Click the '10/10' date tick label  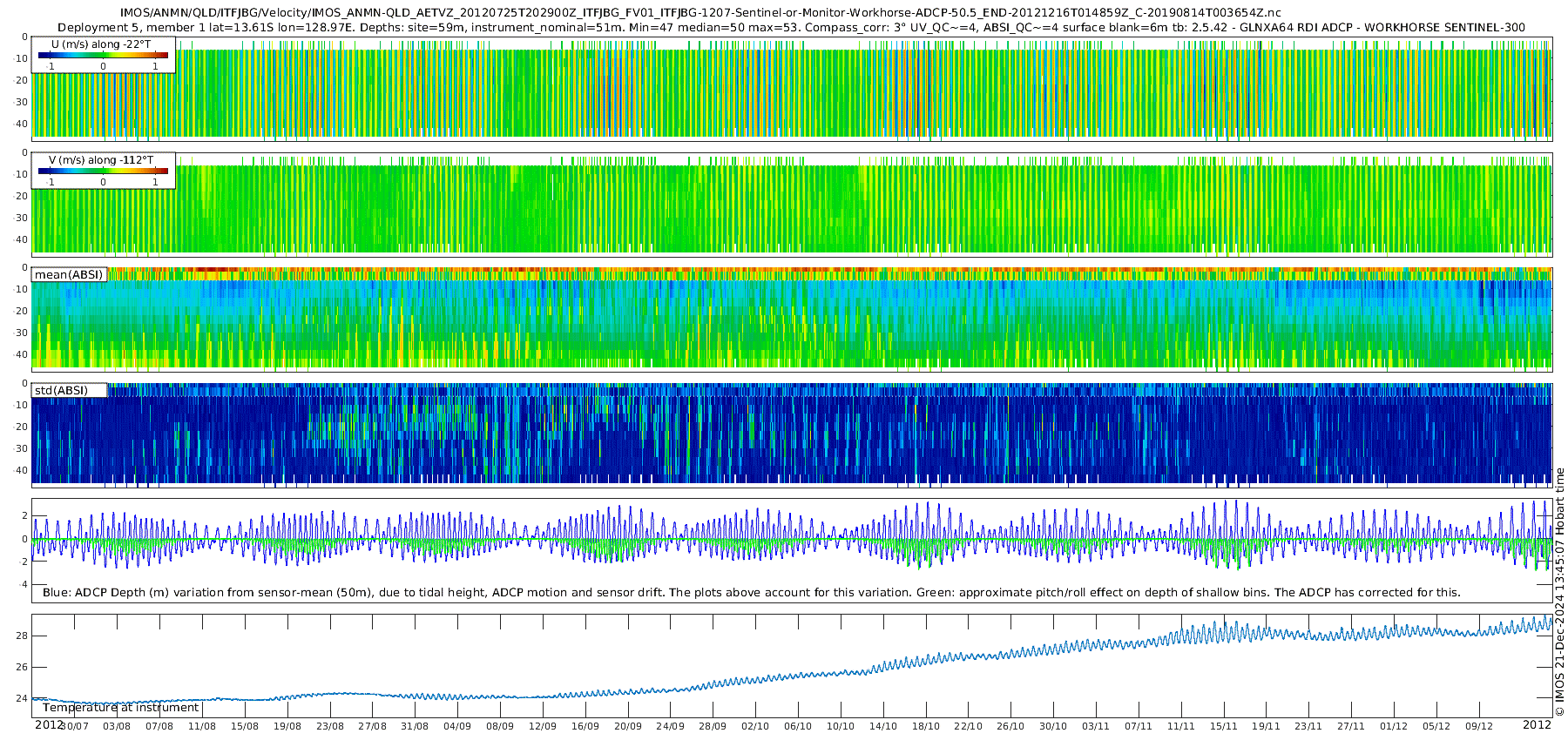[841, 726]
